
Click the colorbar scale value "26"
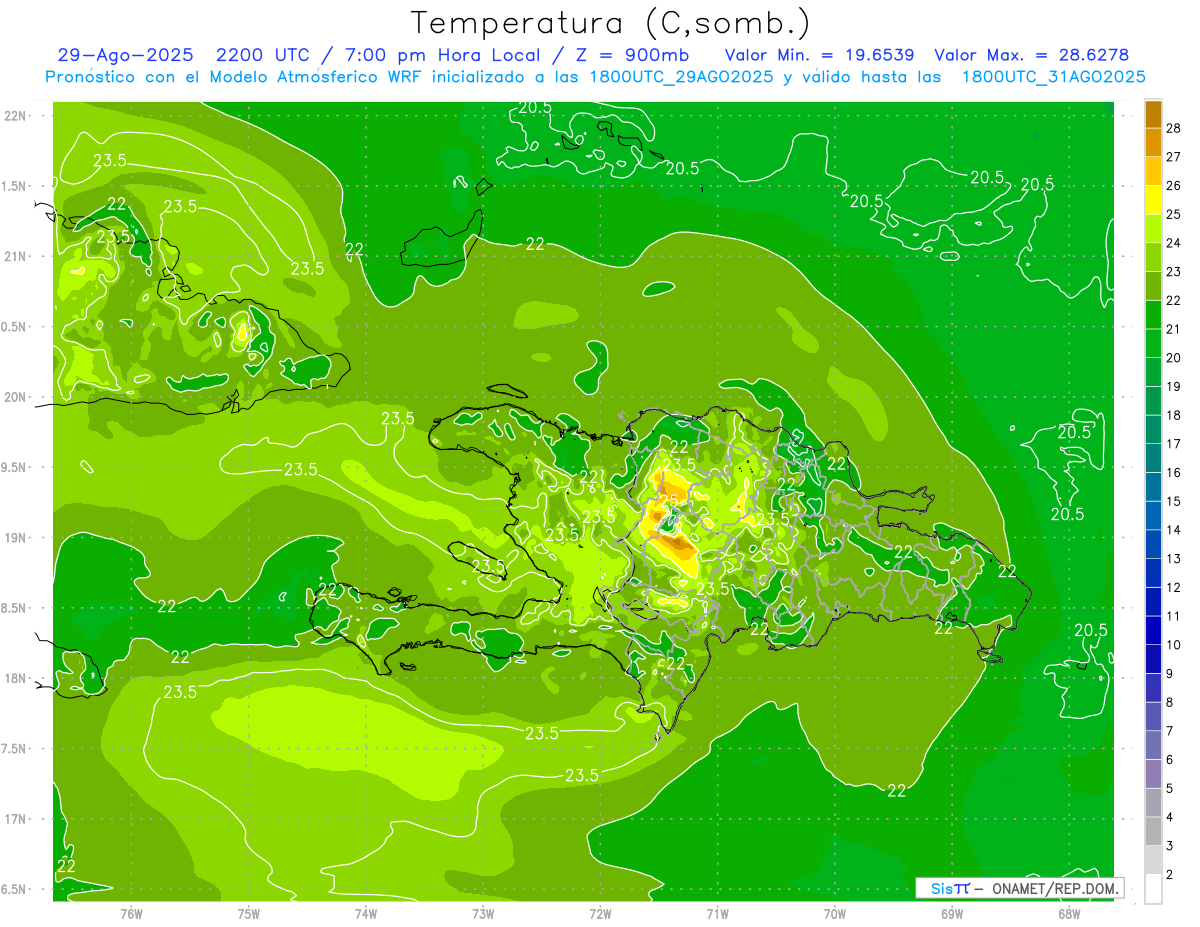pos(1173,185)
